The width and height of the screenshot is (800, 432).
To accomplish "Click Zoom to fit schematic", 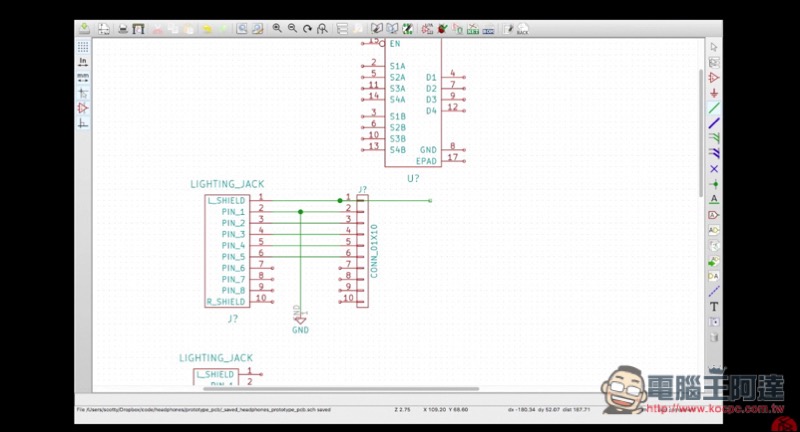I will (322, 29).
